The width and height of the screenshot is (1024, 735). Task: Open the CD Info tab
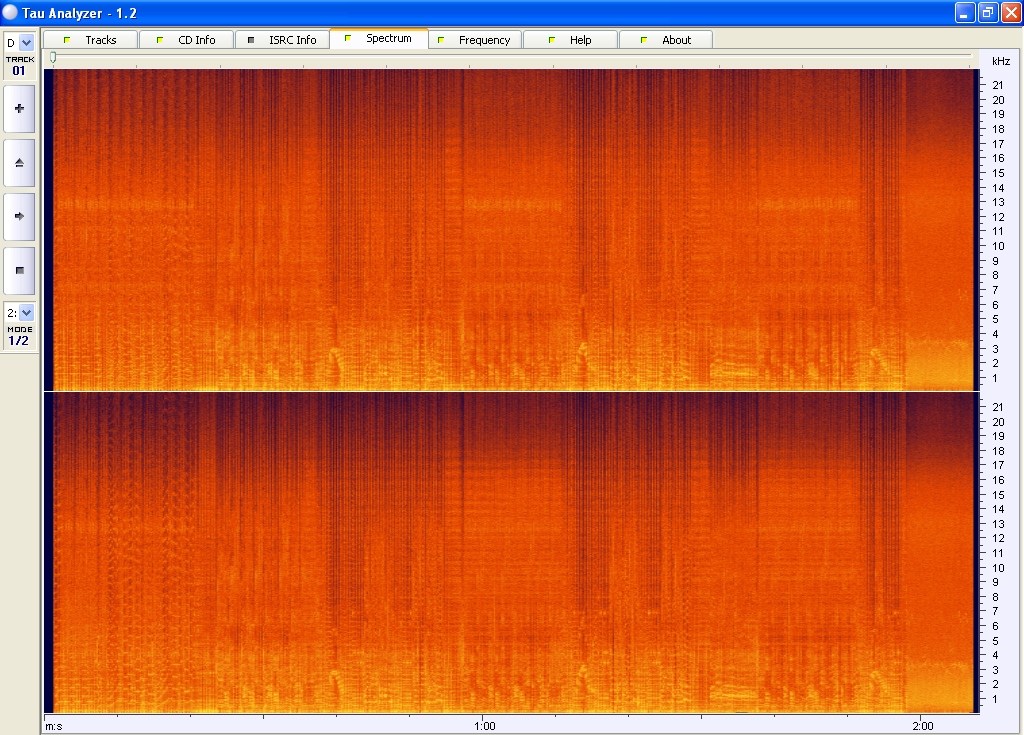186,40
